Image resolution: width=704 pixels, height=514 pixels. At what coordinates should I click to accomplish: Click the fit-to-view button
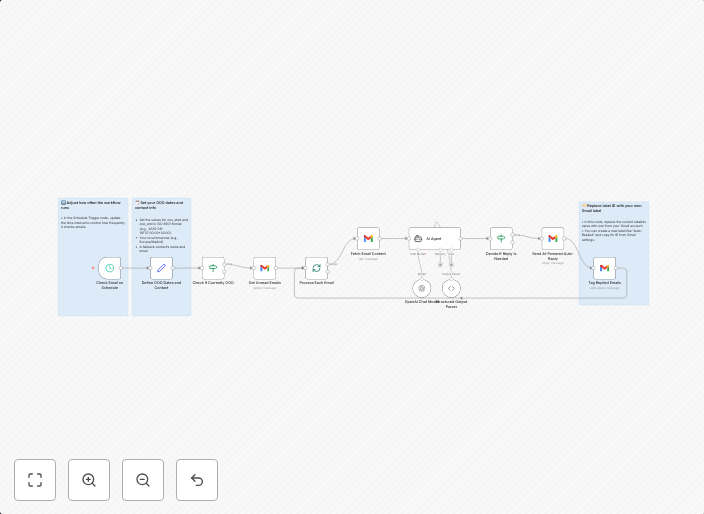tap(35, 480)
